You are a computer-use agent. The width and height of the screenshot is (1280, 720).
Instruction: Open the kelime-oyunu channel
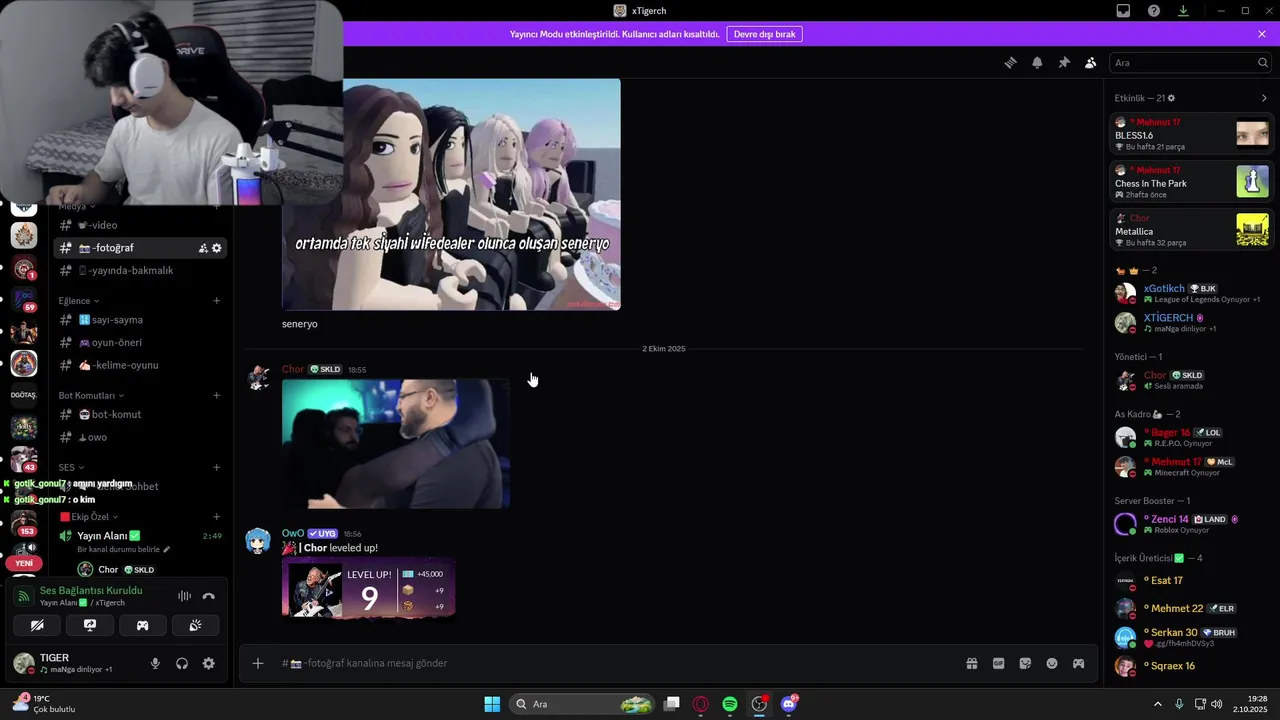(140, 365)
